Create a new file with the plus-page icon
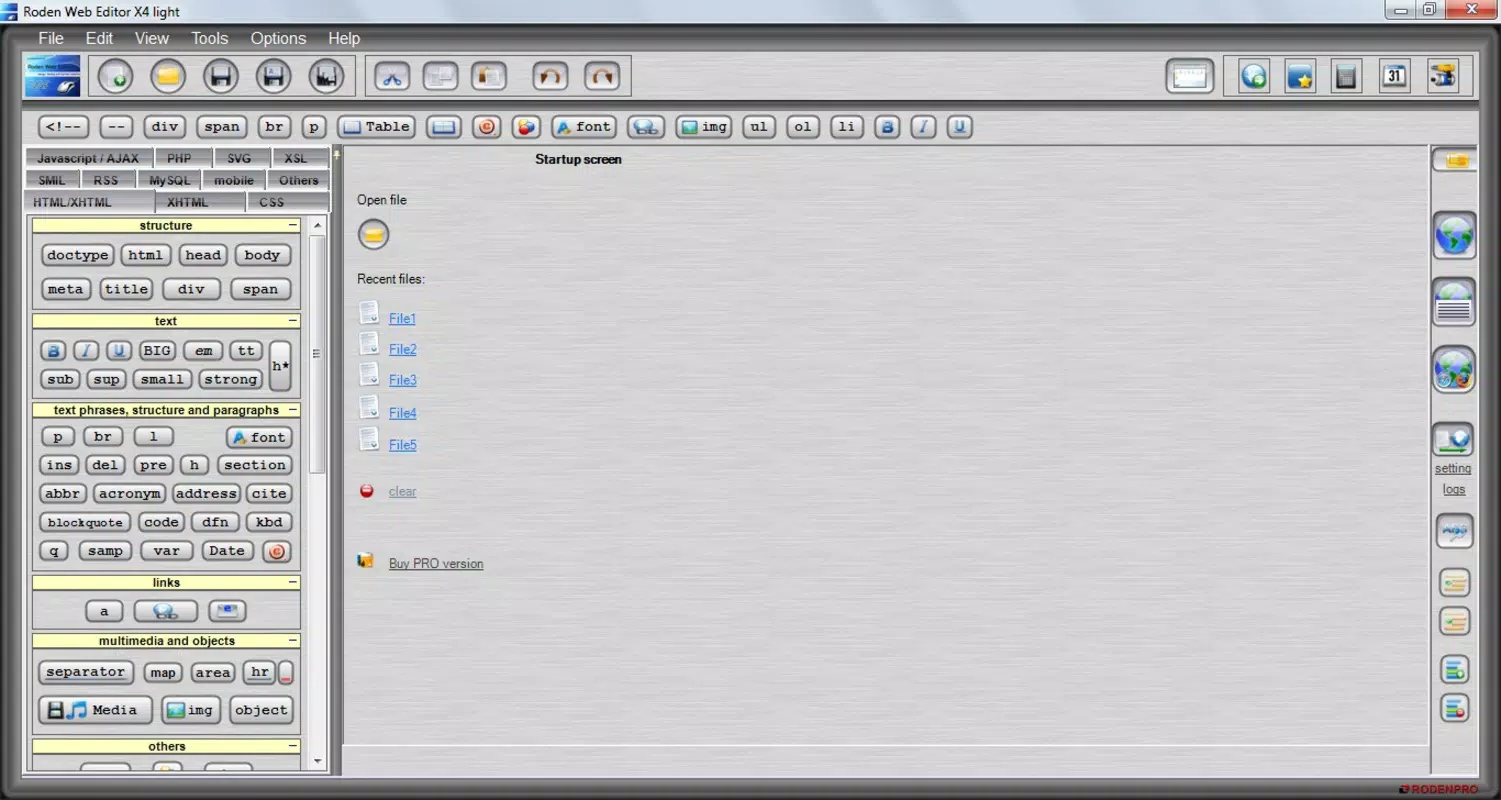This screenshot has height=800, width=1501. point(115,76)
